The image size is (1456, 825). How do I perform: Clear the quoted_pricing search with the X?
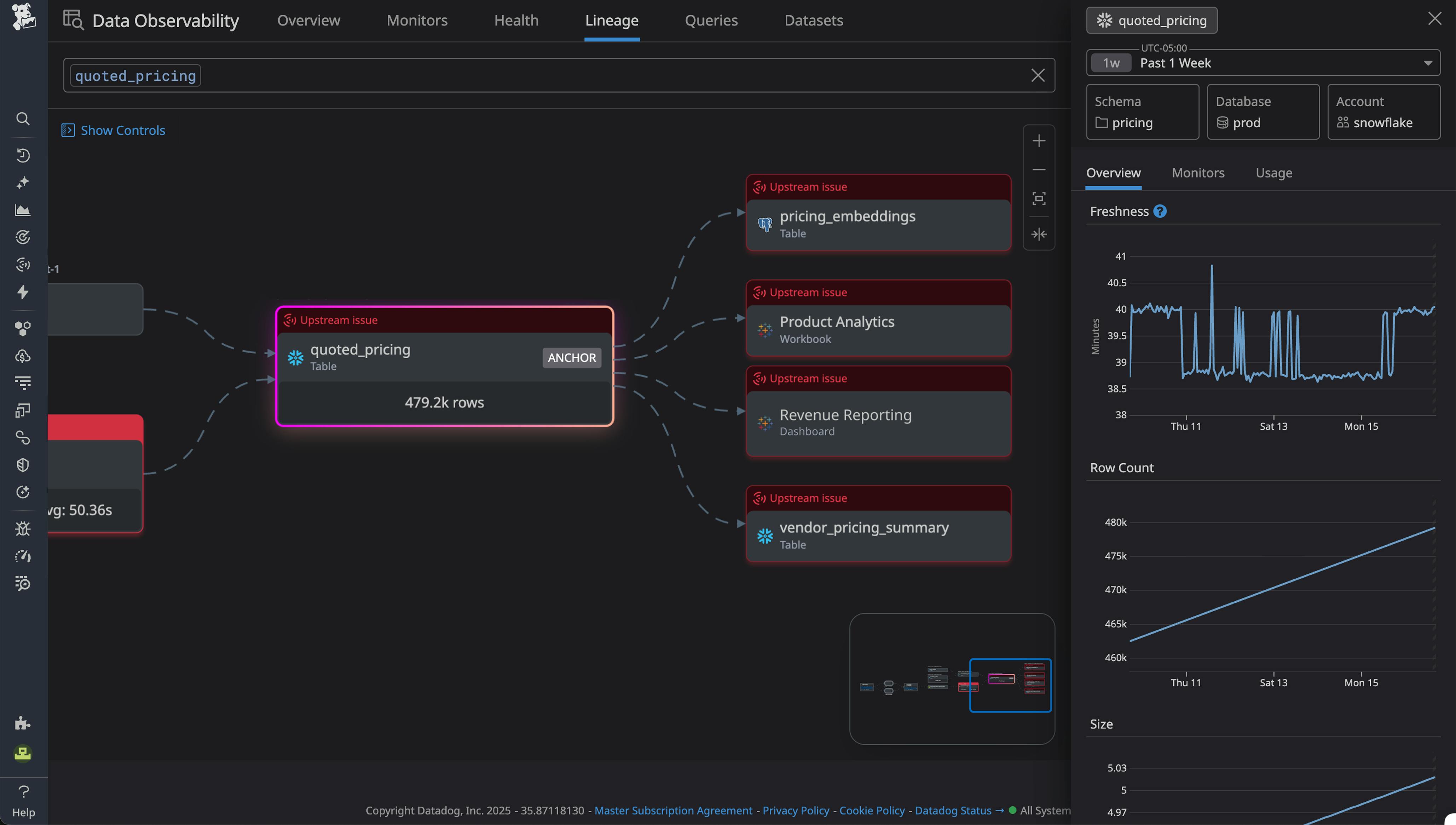(x=1038, y=75)
